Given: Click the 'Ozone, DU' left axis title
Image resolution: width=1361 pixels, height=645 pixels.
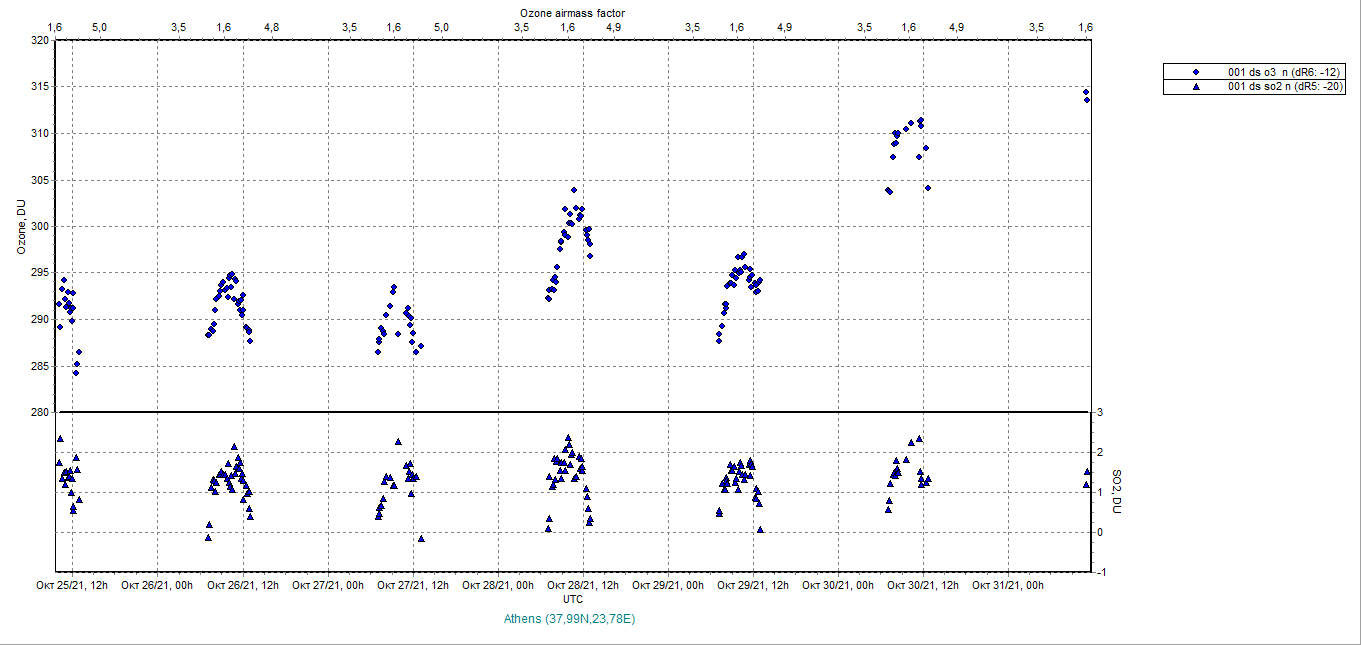Looking at the screenshot, I should coord(20,227).
